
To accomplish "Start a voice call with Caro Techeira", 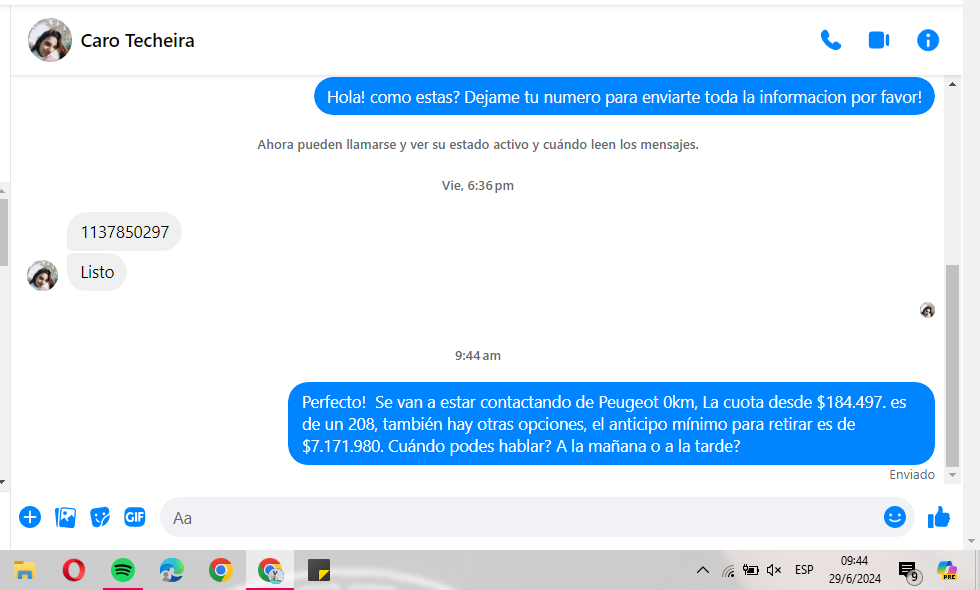I will pyautogui.click(x=830, y=40).
